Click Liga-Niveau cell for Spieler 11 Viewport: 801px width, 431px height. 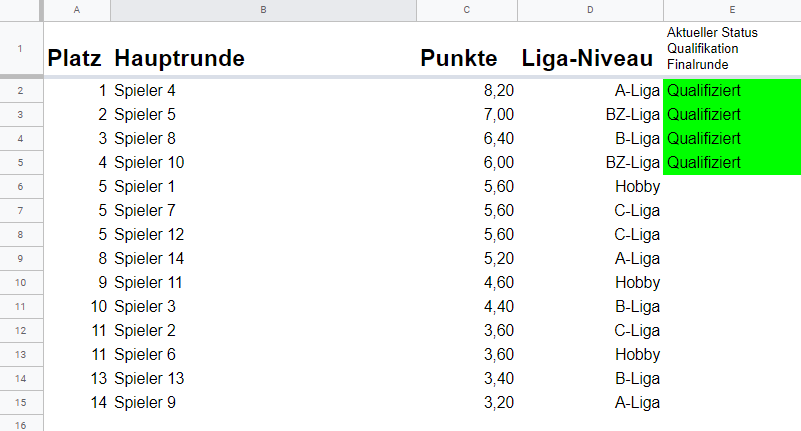(590, 282)
